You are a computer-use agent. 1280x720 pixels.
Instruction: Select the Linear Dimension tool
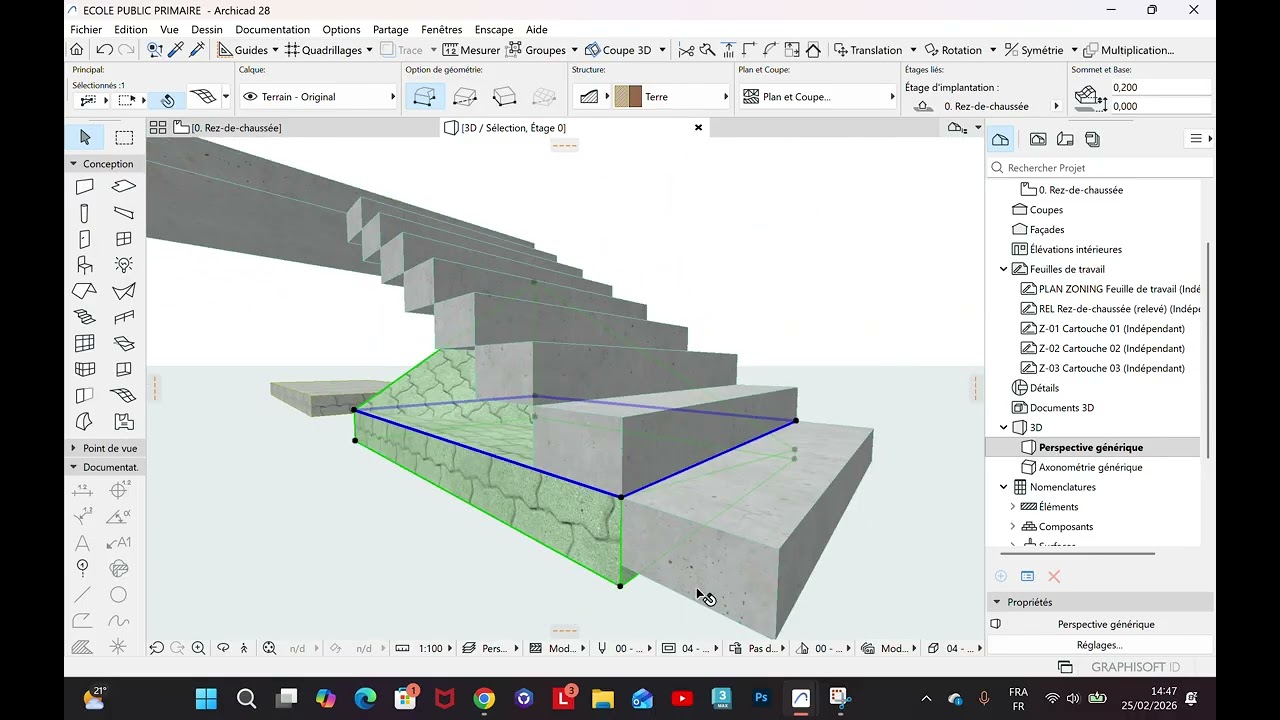tap(83, 490)
